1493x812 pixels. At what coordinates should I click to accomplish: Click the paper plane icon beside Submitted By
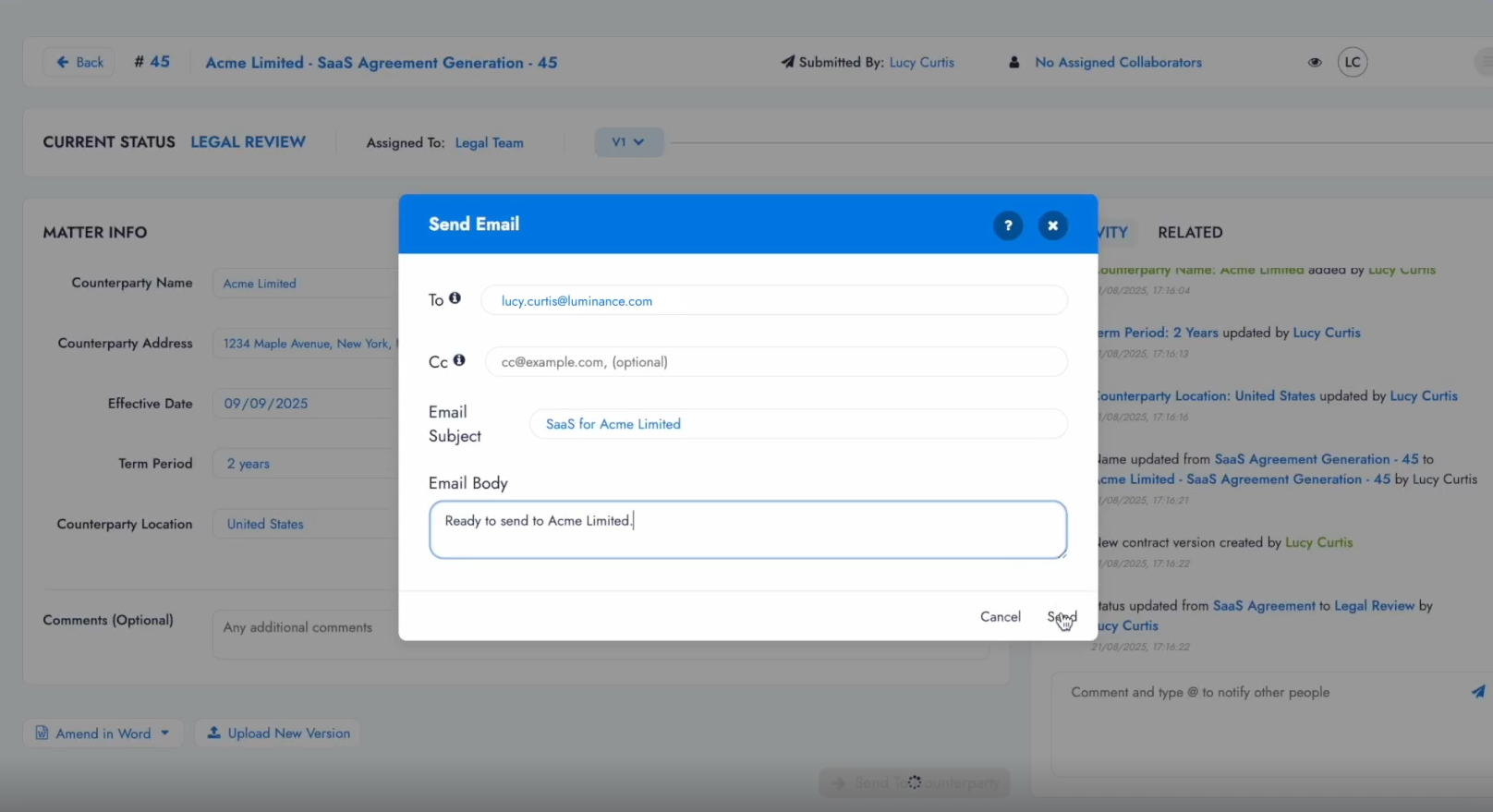[x=787, y=62]
